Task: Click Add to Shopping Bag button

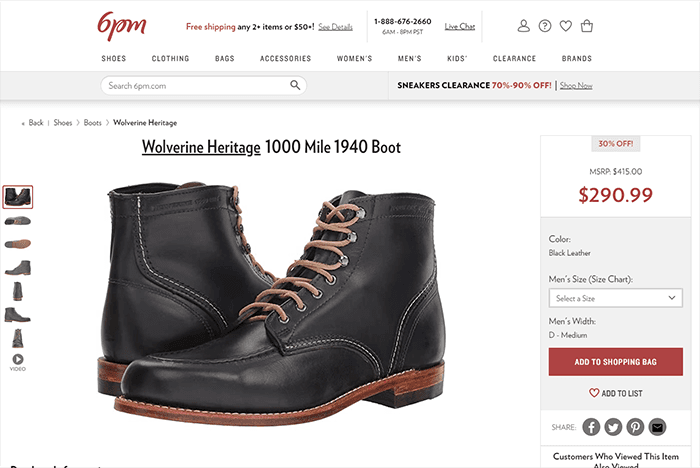Action: coord(616,362)
